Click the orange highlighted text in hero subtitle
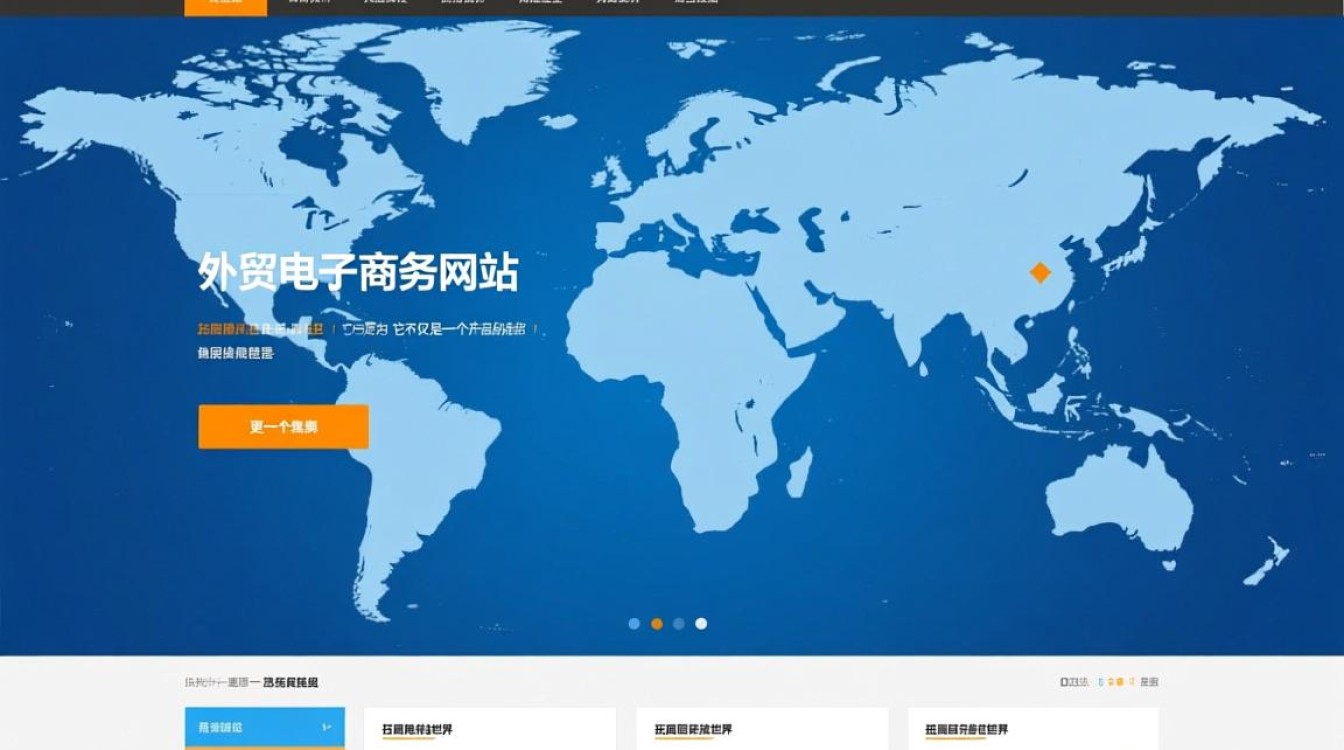The height and width of the screenshot is (750, 1344). coord(260,329)
